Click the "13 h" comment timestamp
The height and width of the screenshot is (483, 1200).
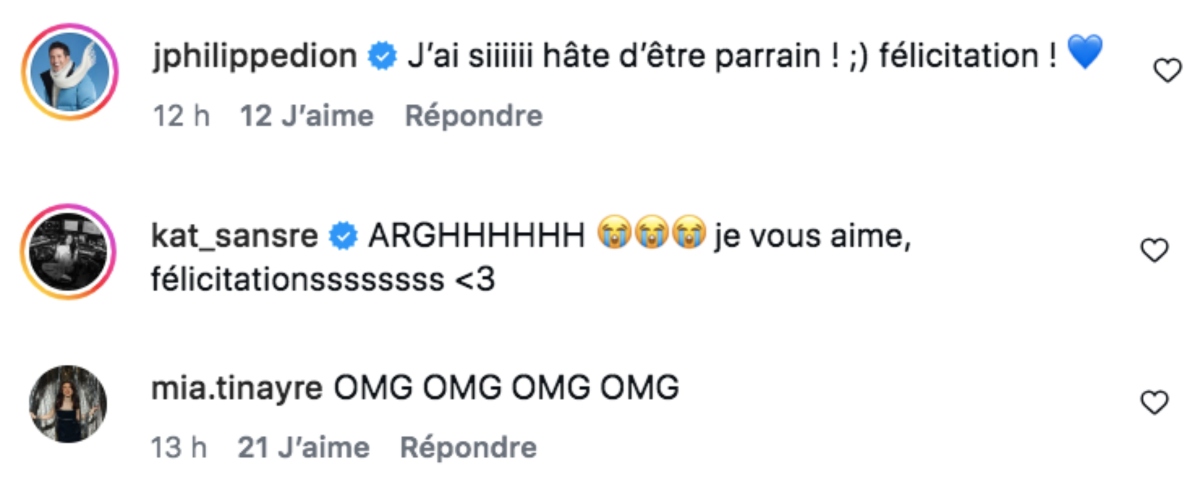click(179, 447)
